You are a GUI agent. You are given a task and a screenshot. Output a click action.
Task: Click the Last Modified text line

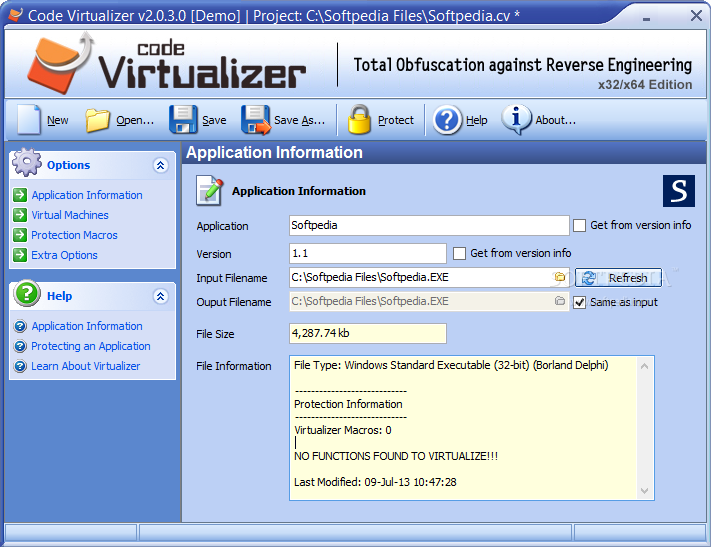pyautogui.click(x=375, y=482)
